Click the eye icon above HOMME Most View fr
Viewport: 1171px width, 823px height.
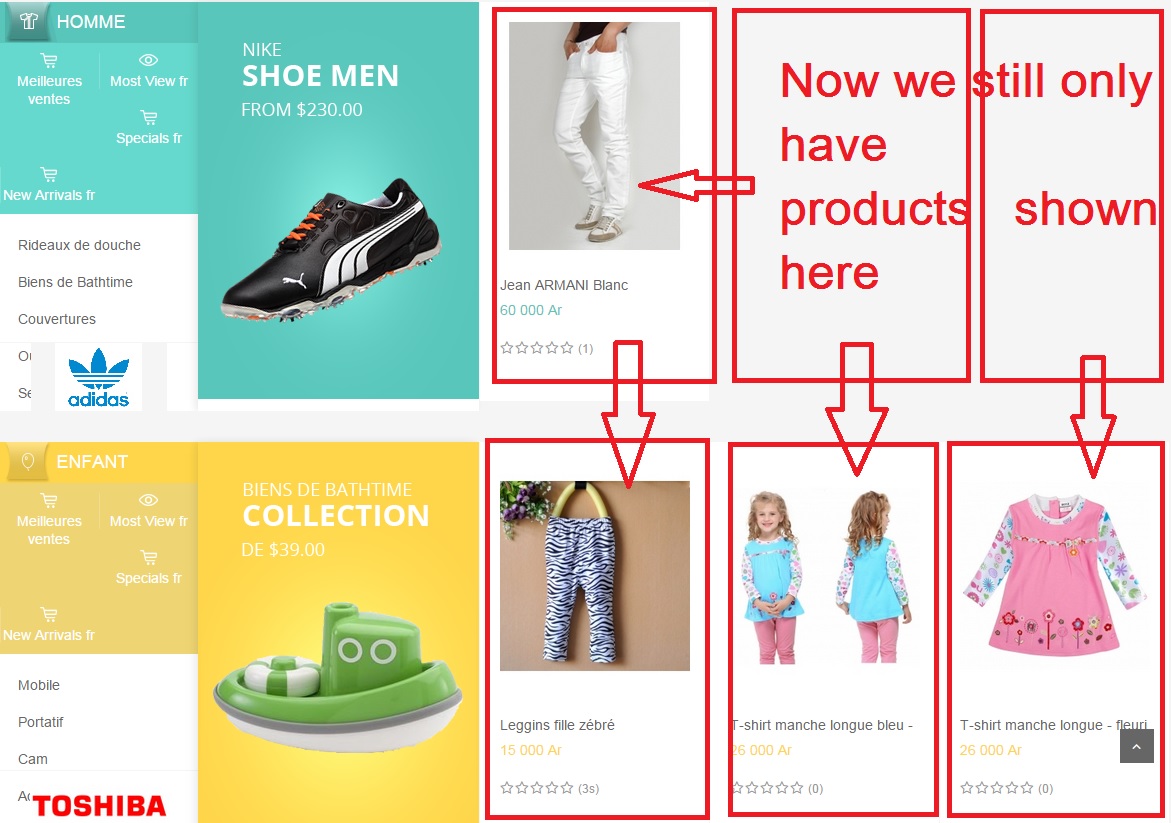pyautogui.click(x=149, y=60)
